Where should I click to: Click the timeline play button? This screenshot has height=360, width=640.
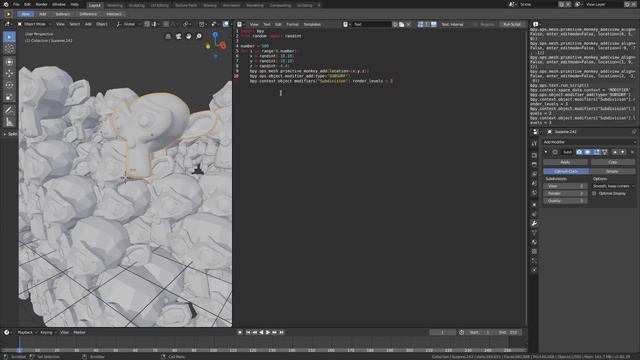pos(268,333)
